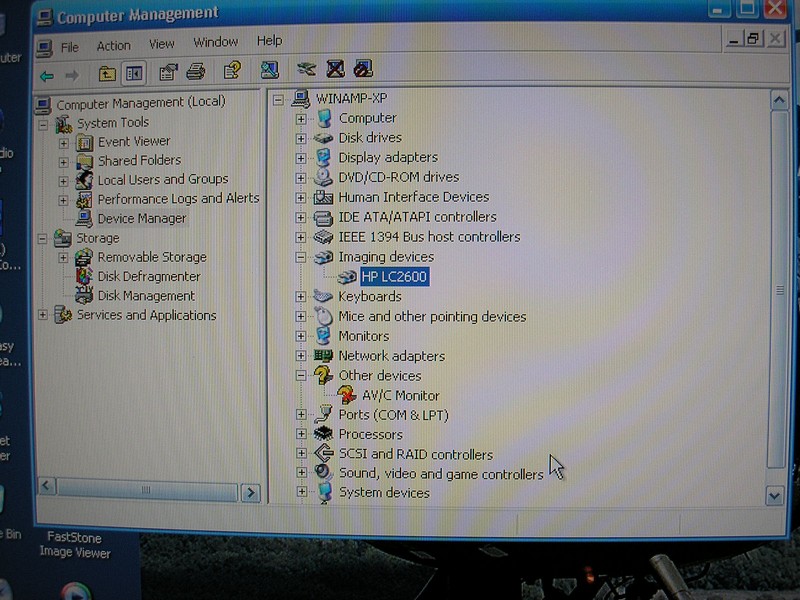Open the Action menu
The width and height of the screenshot is (800, 600).
(x=114, y=46)
